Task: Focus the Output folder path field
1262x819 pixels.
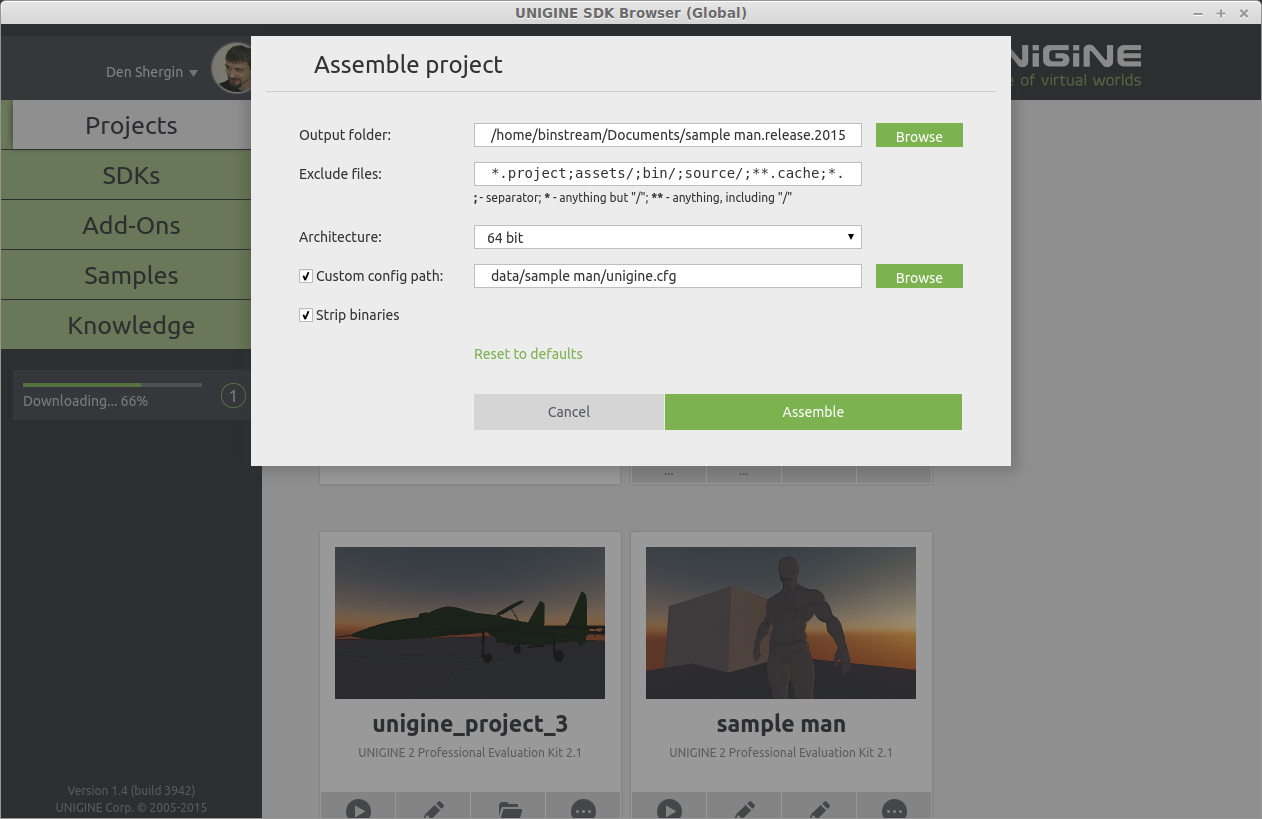Action: (667, 135)
